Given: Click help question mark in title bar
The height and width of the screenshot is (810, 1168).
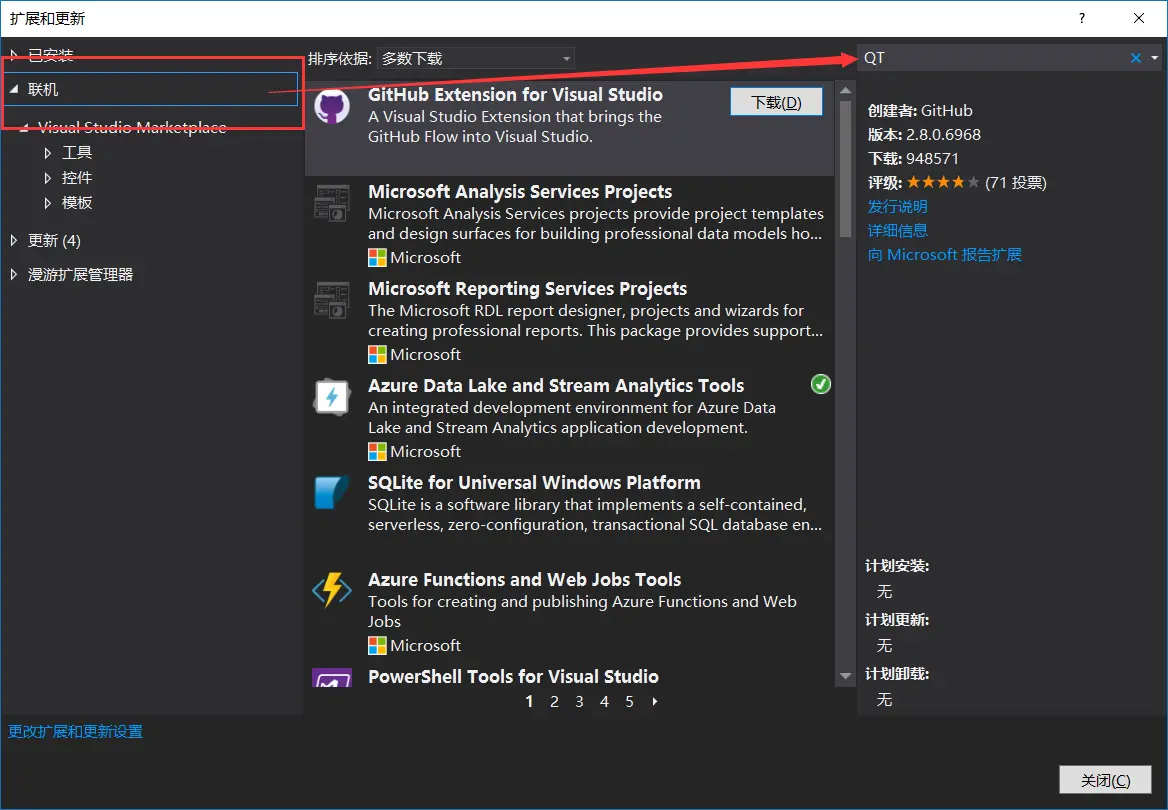Looking at the screenshot, I should [x=1082, y=18].
